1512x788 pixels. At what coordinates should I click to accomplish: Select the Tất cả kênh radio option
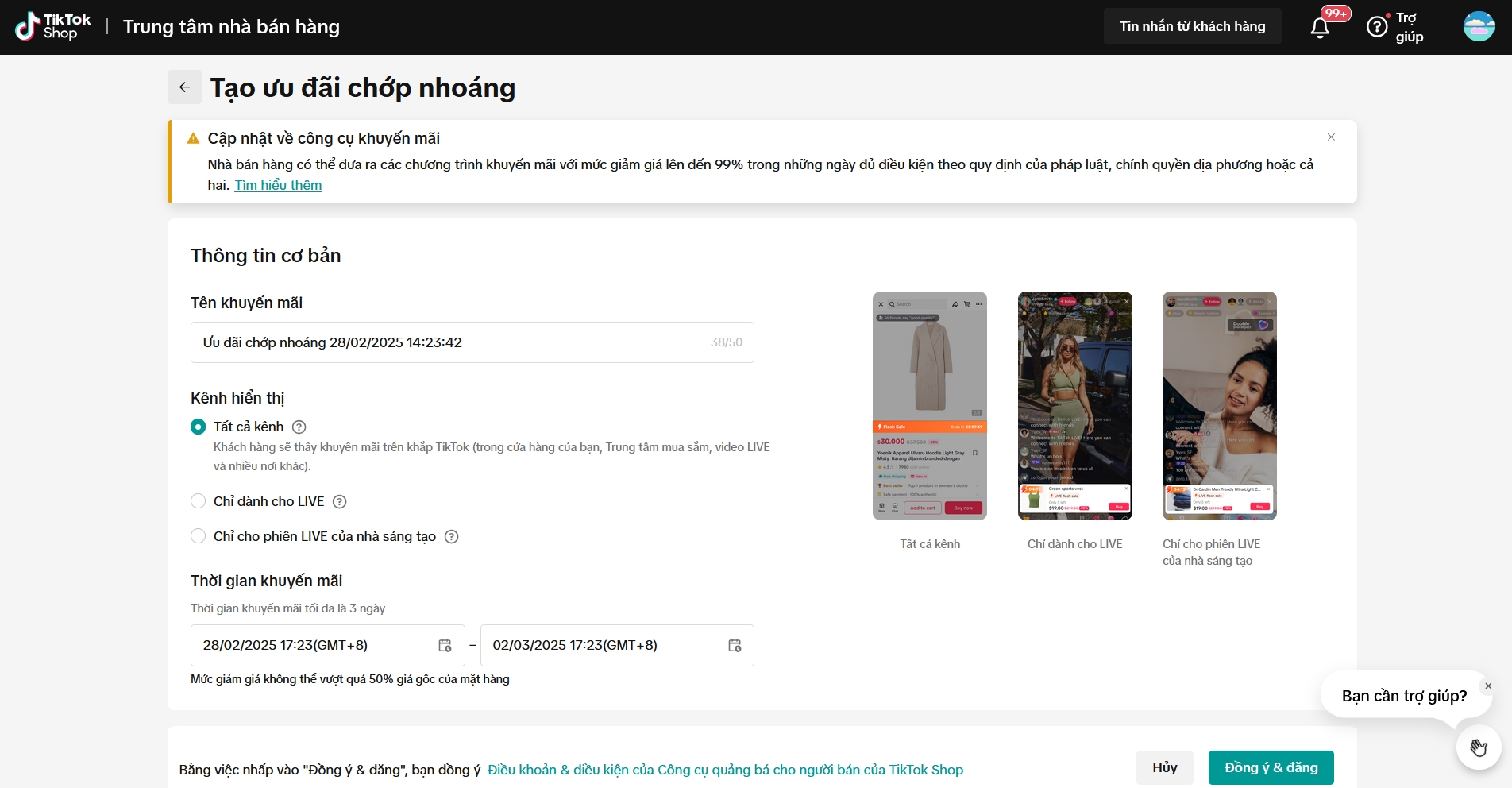tap(199, 427)
